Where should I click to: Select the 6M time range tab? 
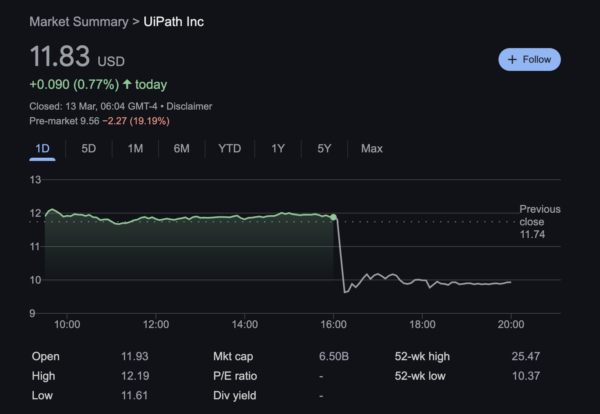(x=181, y=149)
